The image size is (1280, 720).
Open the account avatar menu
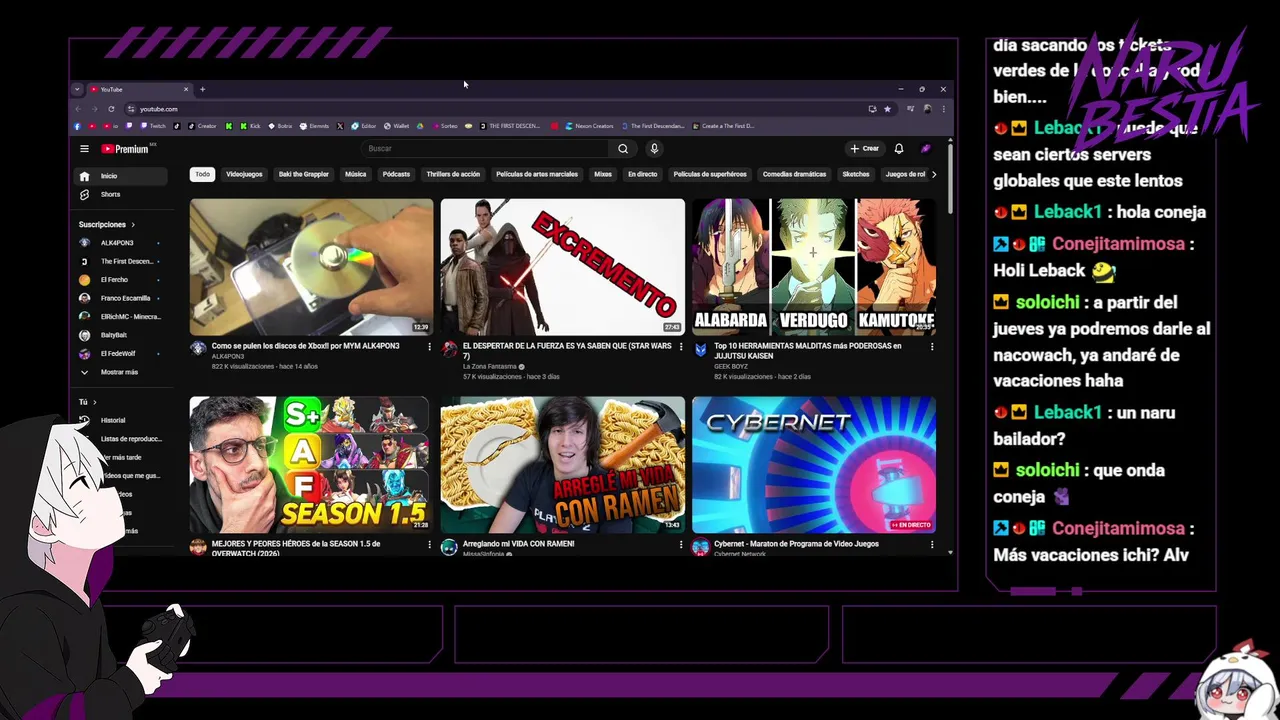[x=926, y=149]
